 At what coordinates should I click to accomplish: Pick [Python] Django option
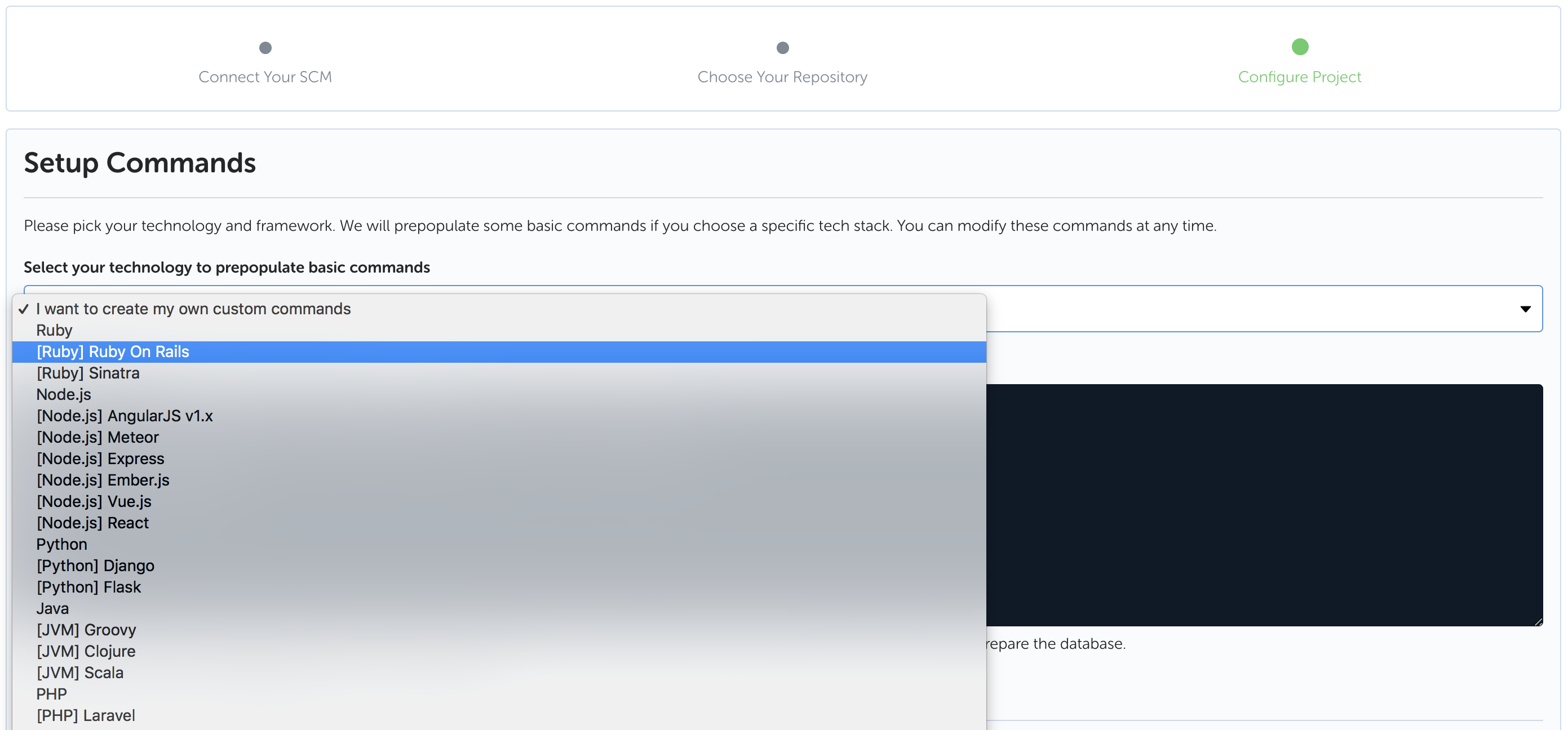point(499,566)
